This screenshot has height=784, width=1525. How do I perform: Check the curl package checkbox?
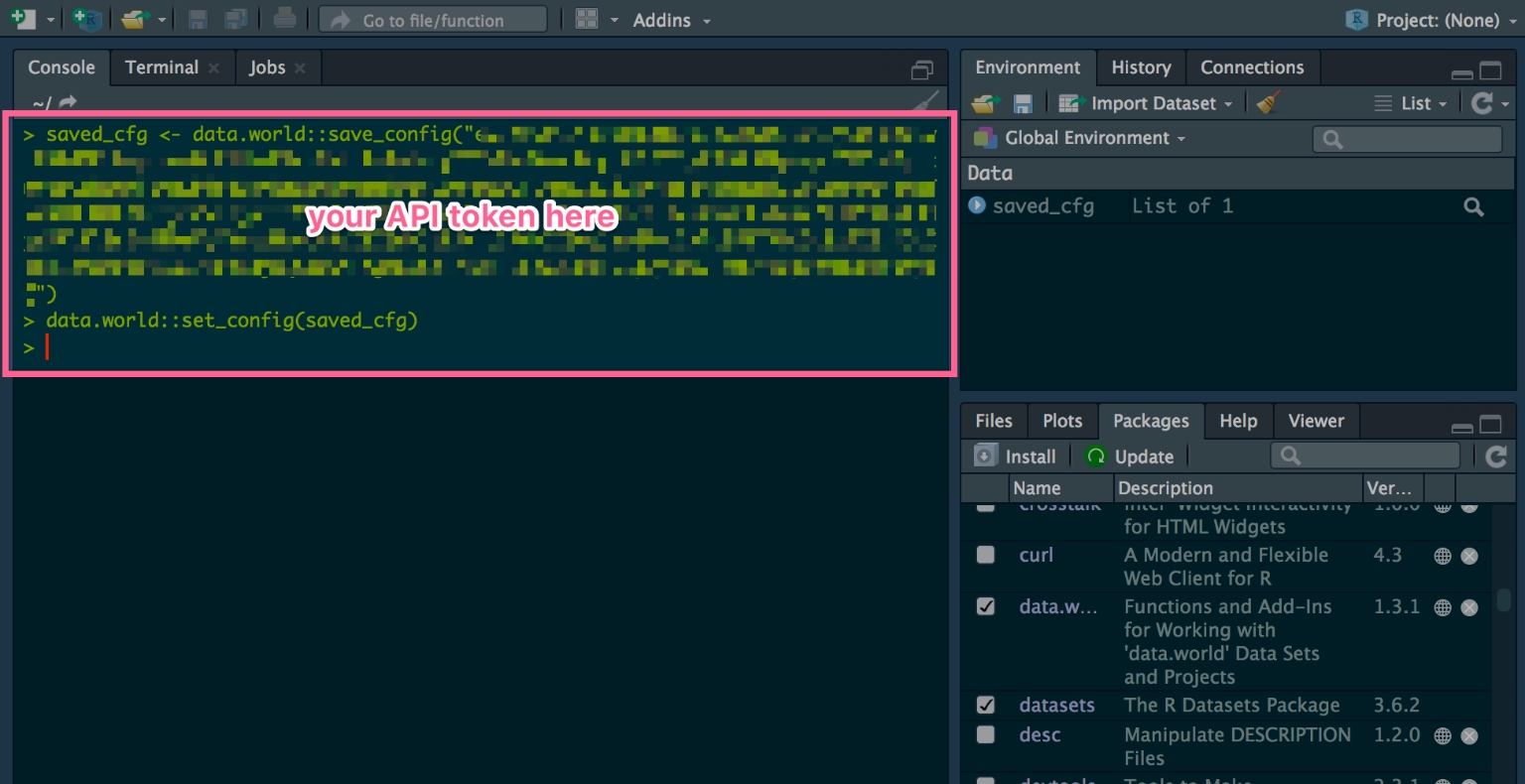click(985, 555)
